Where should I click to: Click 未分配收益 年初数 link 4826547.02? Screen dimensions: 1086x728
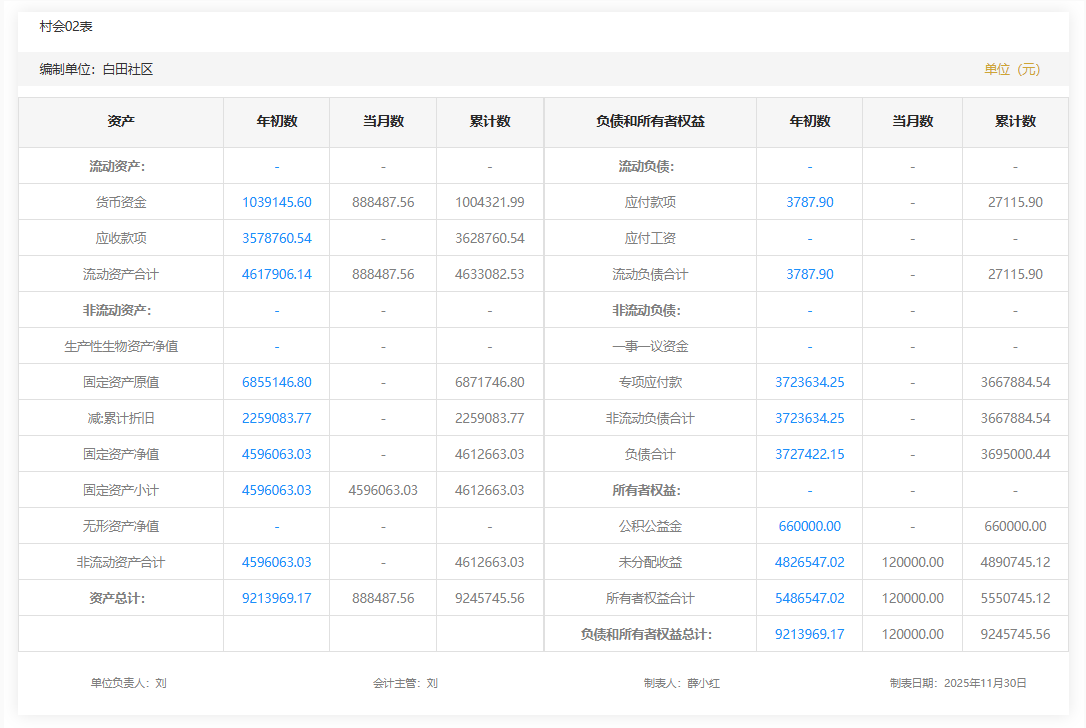tap(809, 562)
